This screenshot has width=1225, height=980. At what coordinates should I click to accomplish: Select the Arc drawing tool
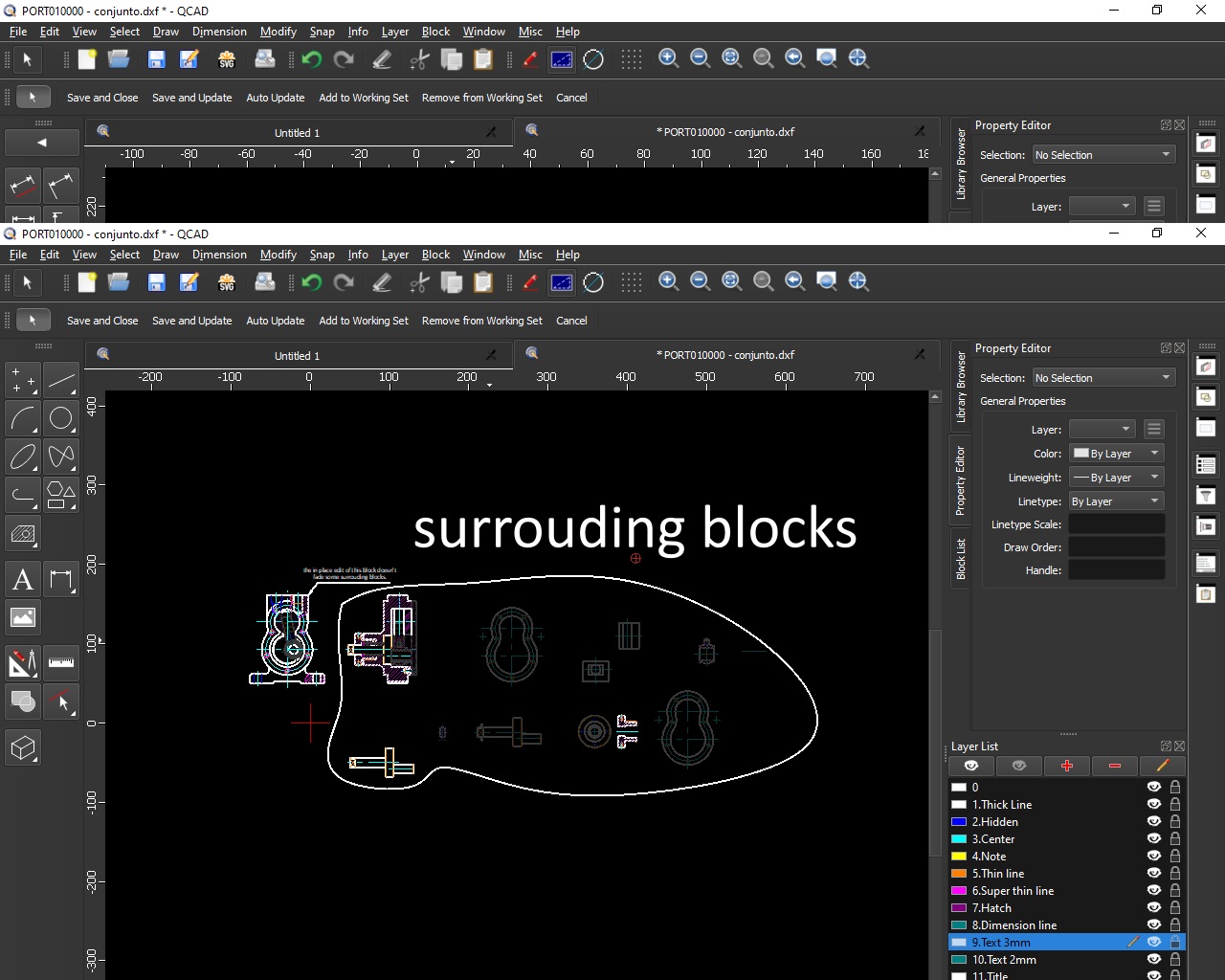[23, 418]
